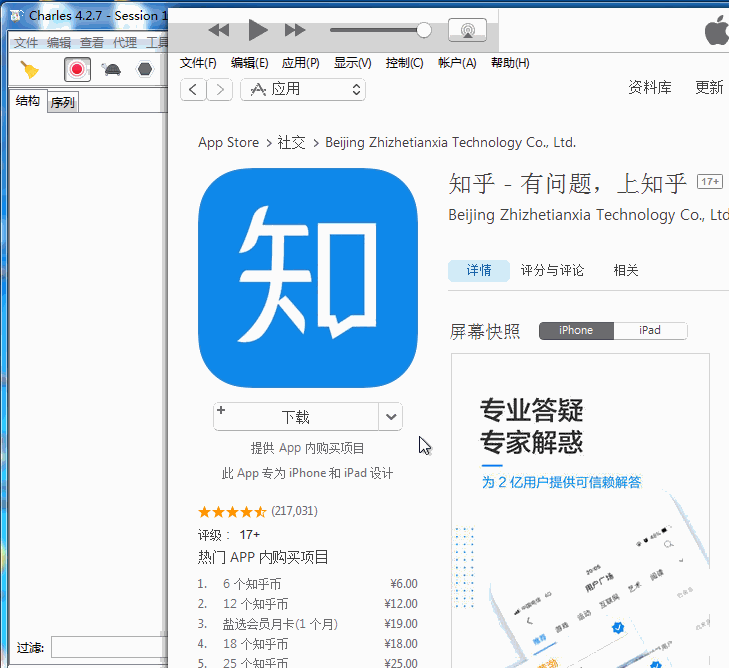729x668 pixels.
Task: Select the iPad screenshots segment
Action: point(650,330)
